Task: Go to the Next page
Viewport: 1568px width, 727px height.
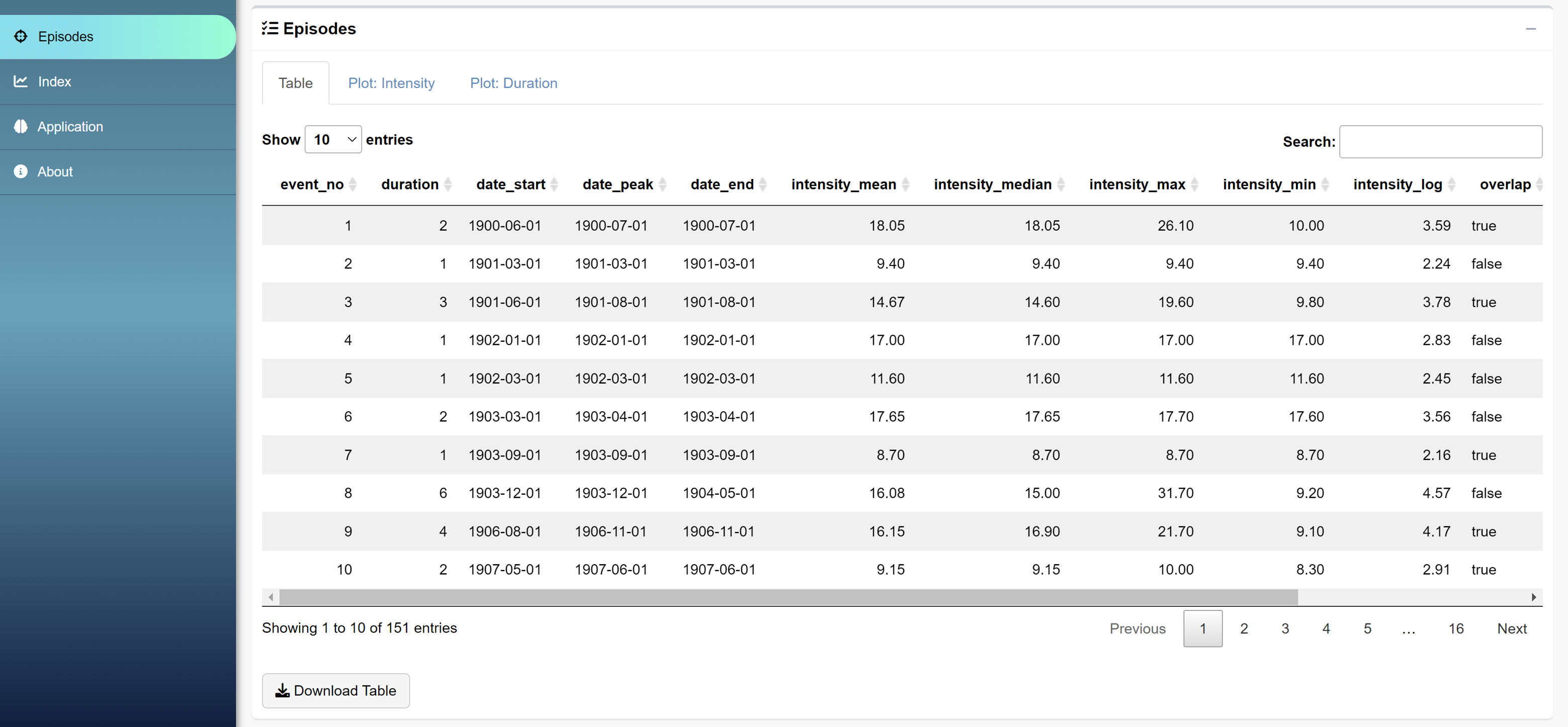Action: 1511,628
